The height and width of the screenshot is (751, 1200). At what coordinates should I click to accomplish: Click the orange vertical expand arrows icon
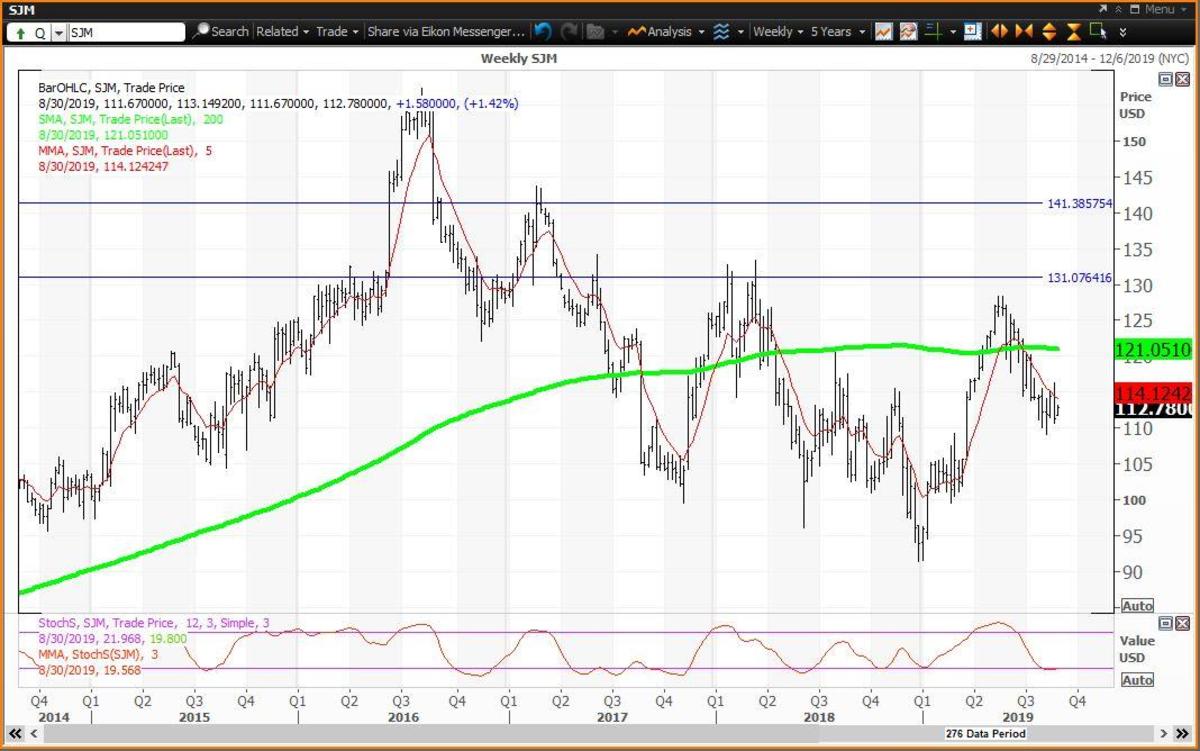[x=1049, y=32]
